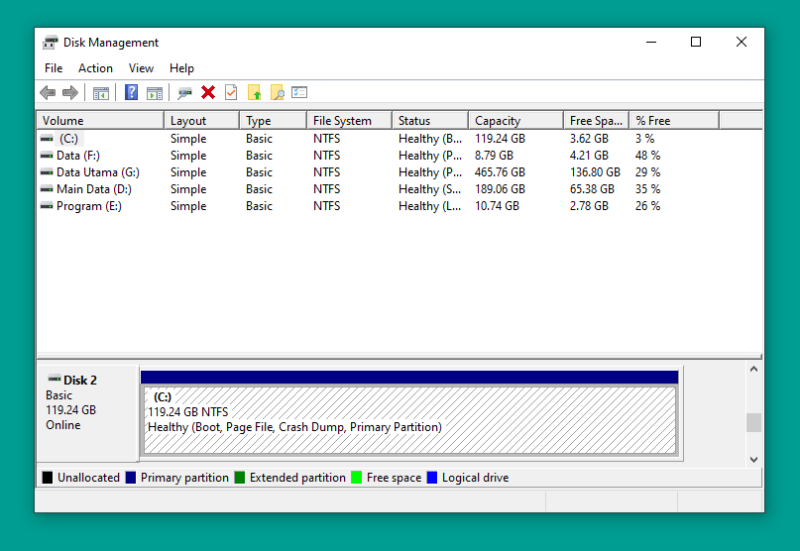Open the Help menu
This screenshot has height=551, width=800.
pos(182,68)
